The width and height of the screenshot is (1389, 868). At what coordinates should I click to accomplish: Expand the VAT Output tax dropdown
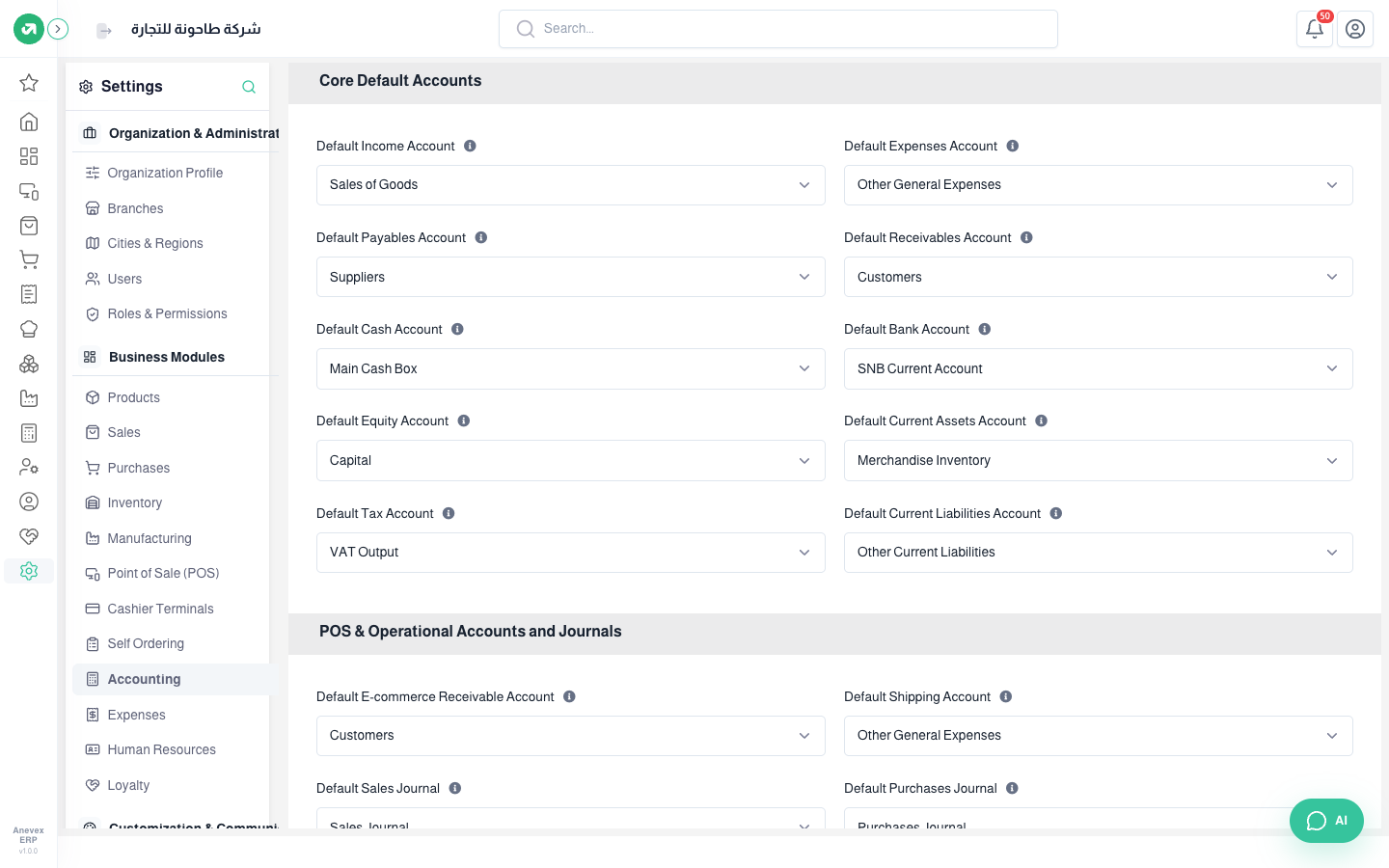[571, 553]
